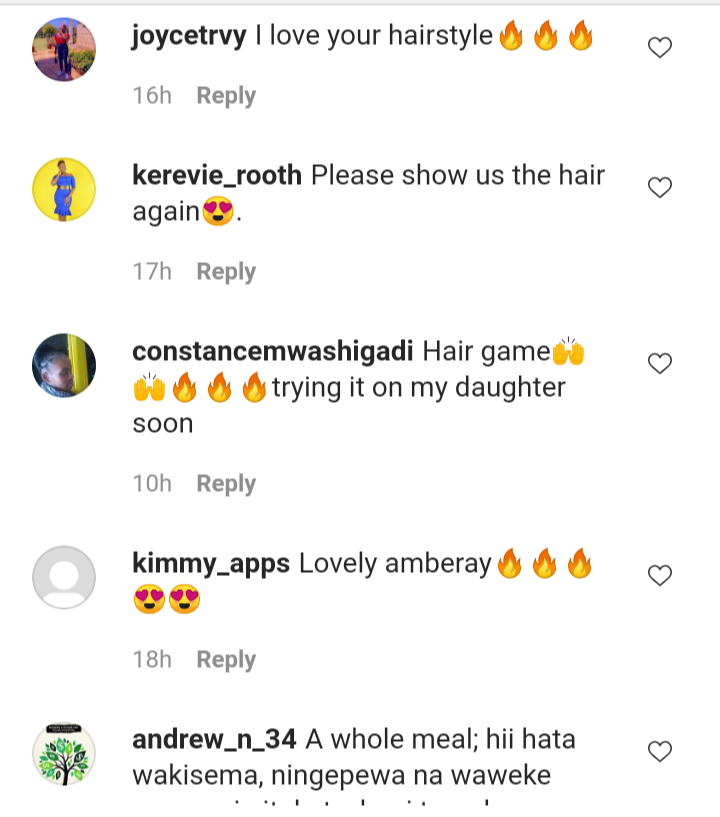Screen dimensions: 720x817
Task: Open andrew_n_34's tree logo avatar
Action: point(64,753)
